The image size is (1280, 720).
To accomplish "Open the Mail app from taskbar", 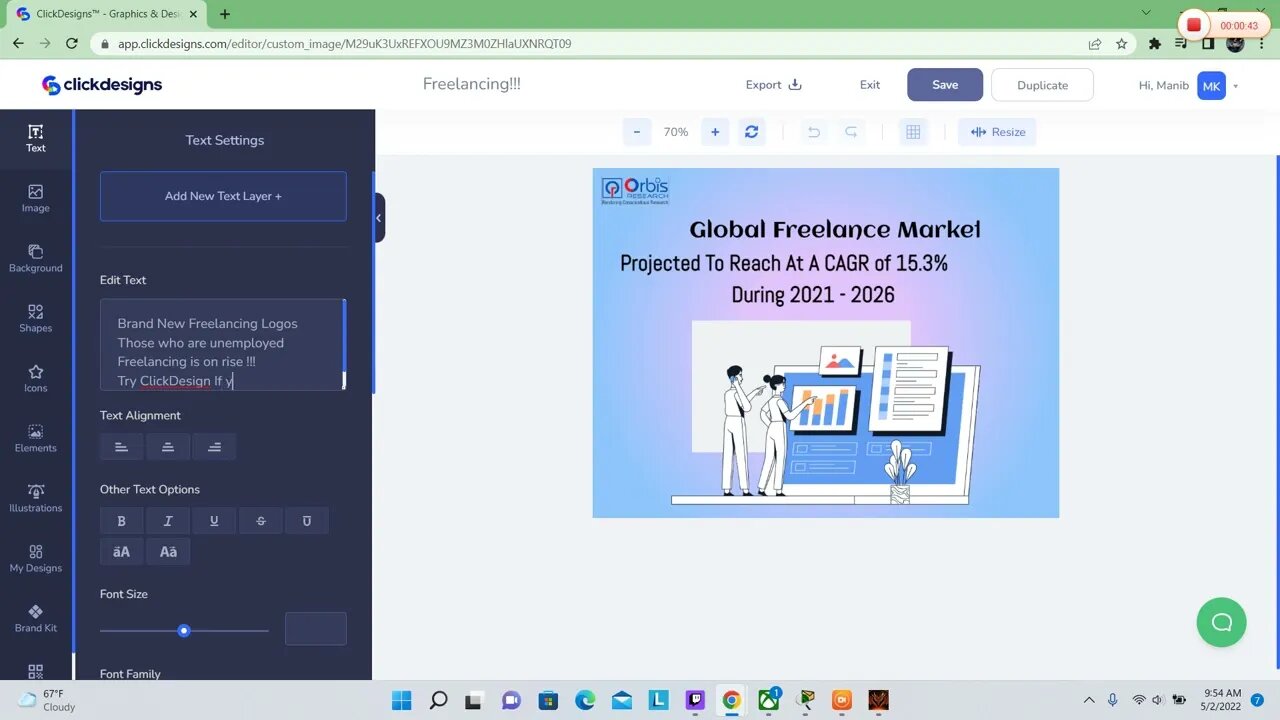I will (622, 700).
